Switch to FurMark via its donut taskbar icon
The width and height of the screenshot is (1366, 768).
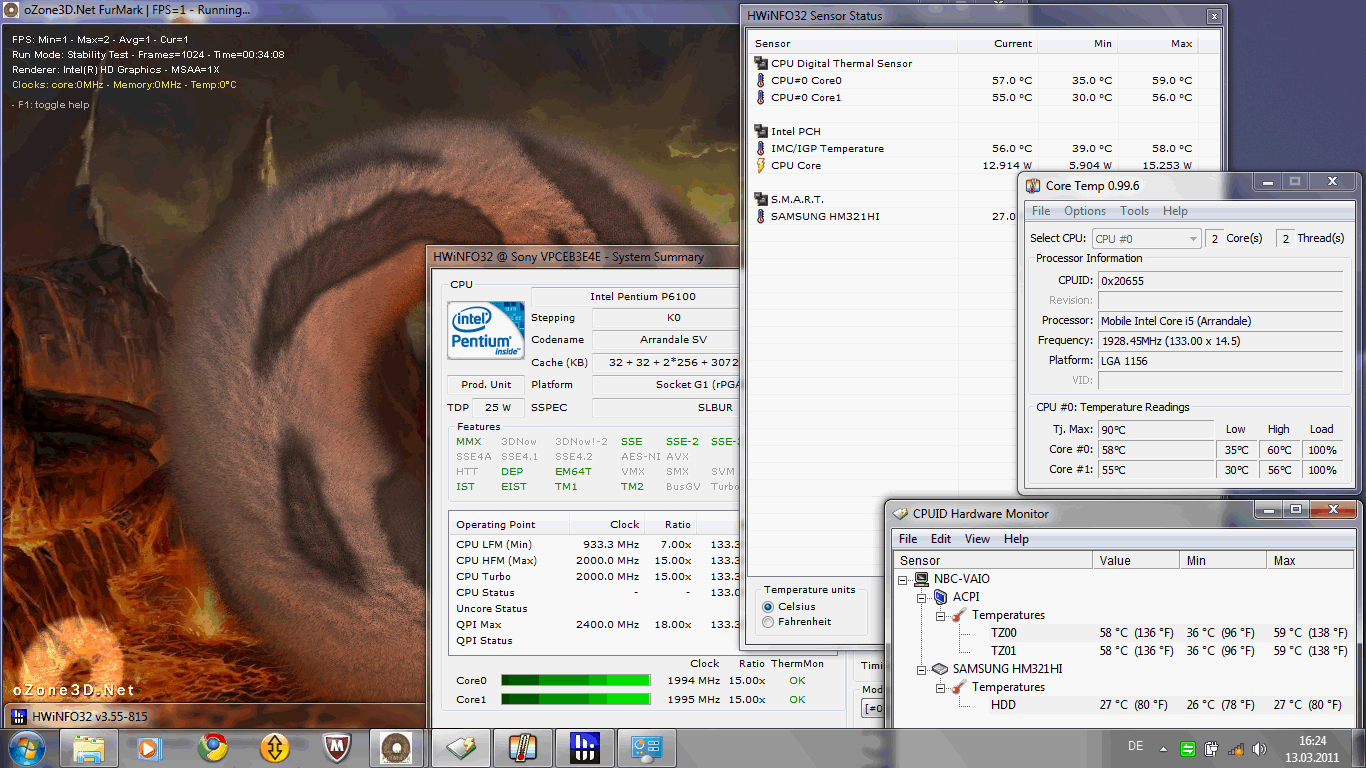point(397,748)
